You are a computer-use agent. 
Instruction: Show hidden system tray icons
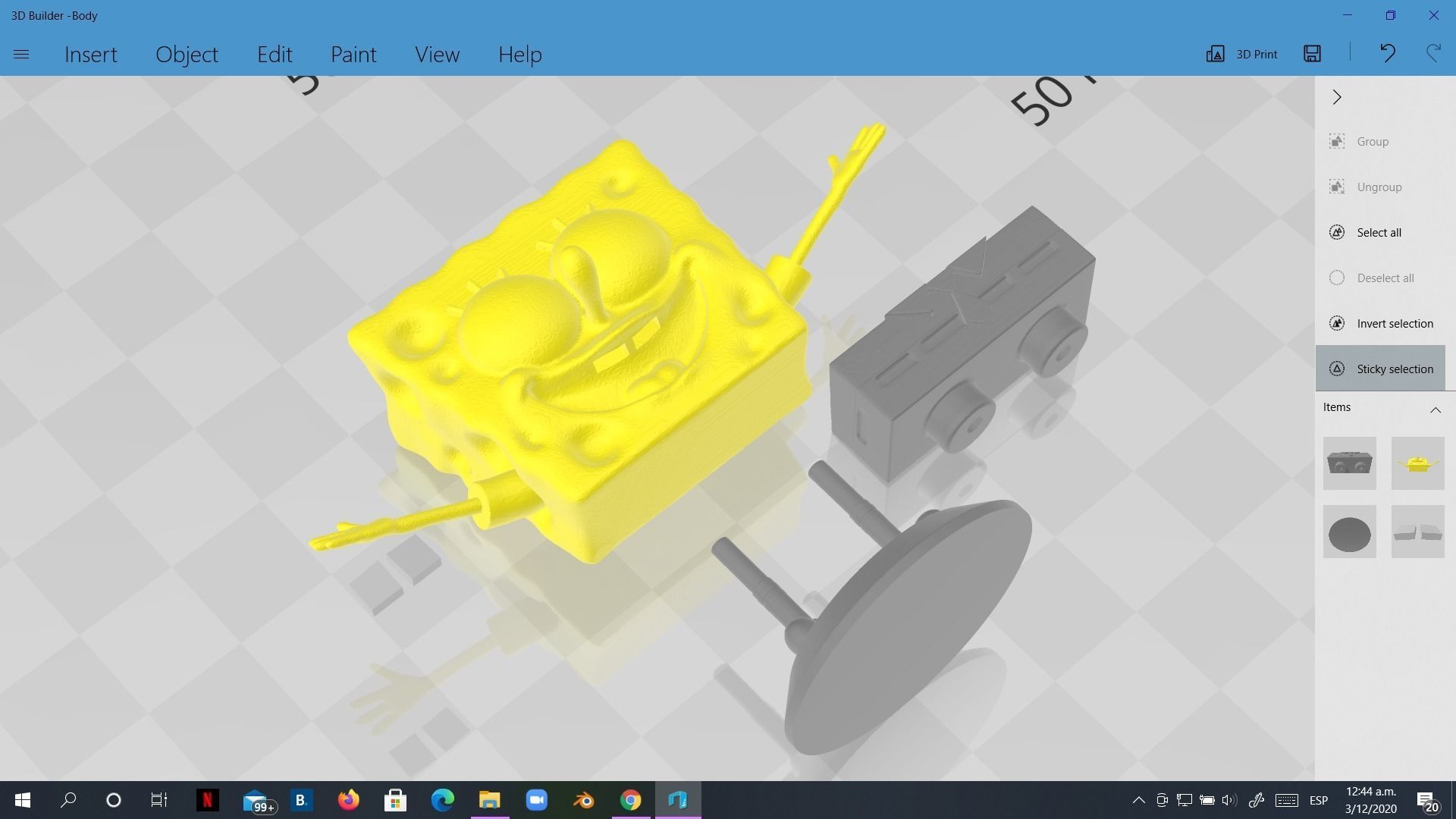1138,800
